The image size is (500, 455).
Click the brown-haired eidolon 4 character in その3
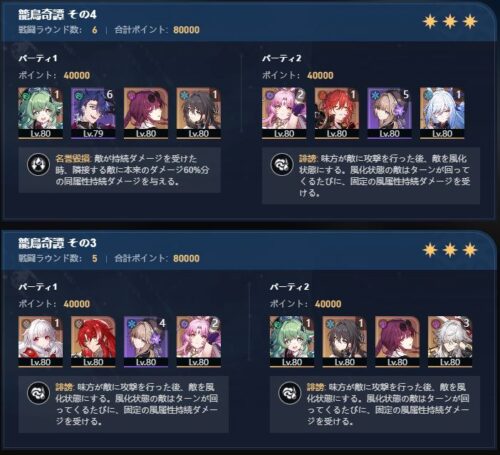point(146,342)
